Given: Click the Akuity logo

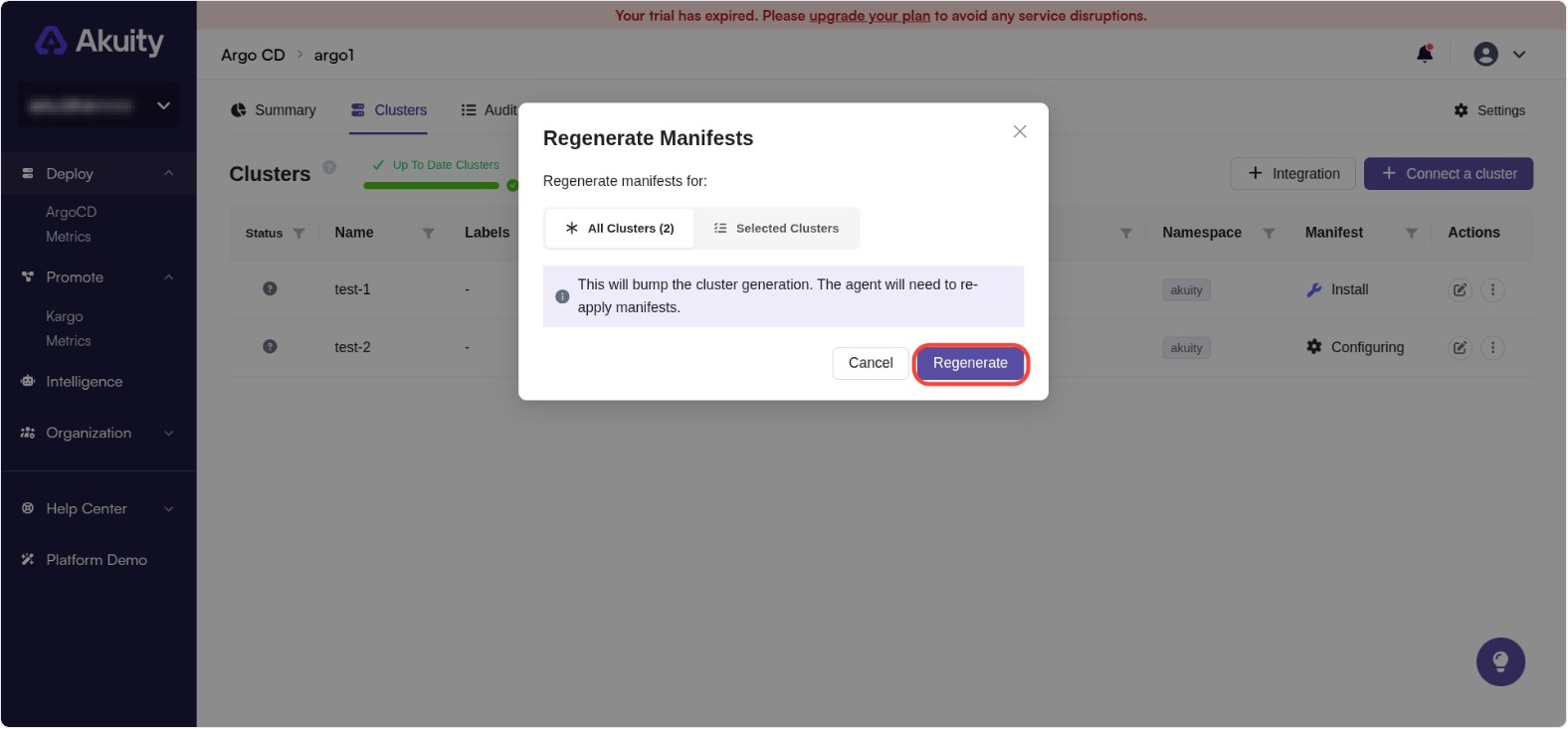Looking at the screenshot, I should point(98,41).
